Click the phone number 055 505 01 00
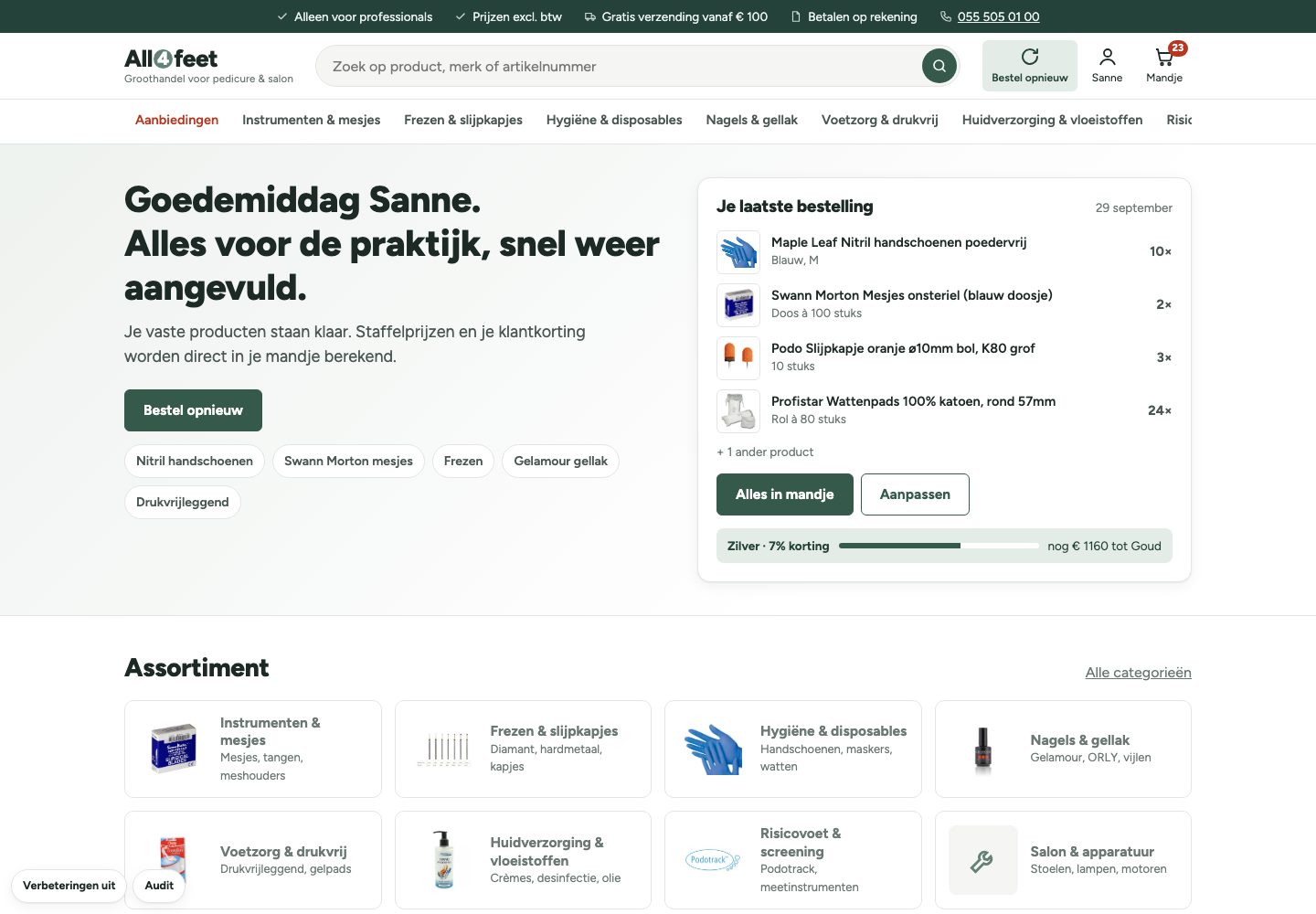The image size is (1316, 914). click(x=998, y=16)
